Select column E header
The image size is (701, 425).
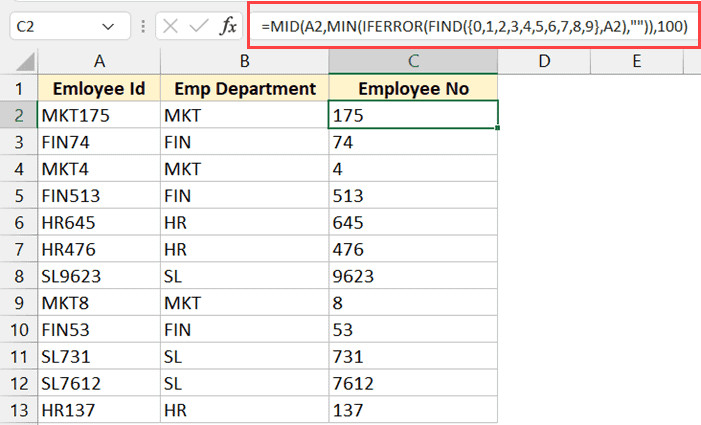637,62
